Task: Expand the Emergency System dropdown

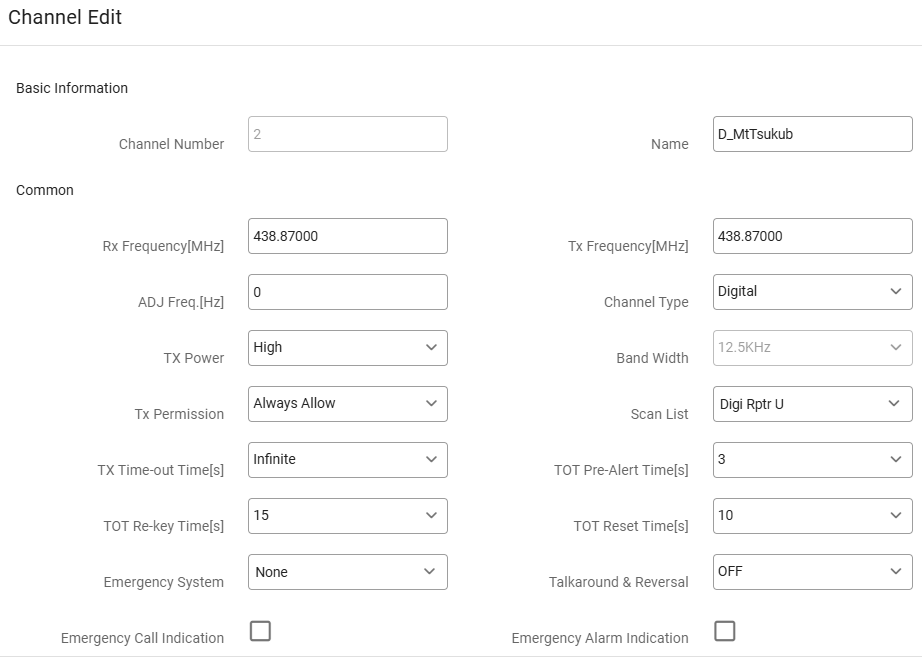Action: click(347, 572)
